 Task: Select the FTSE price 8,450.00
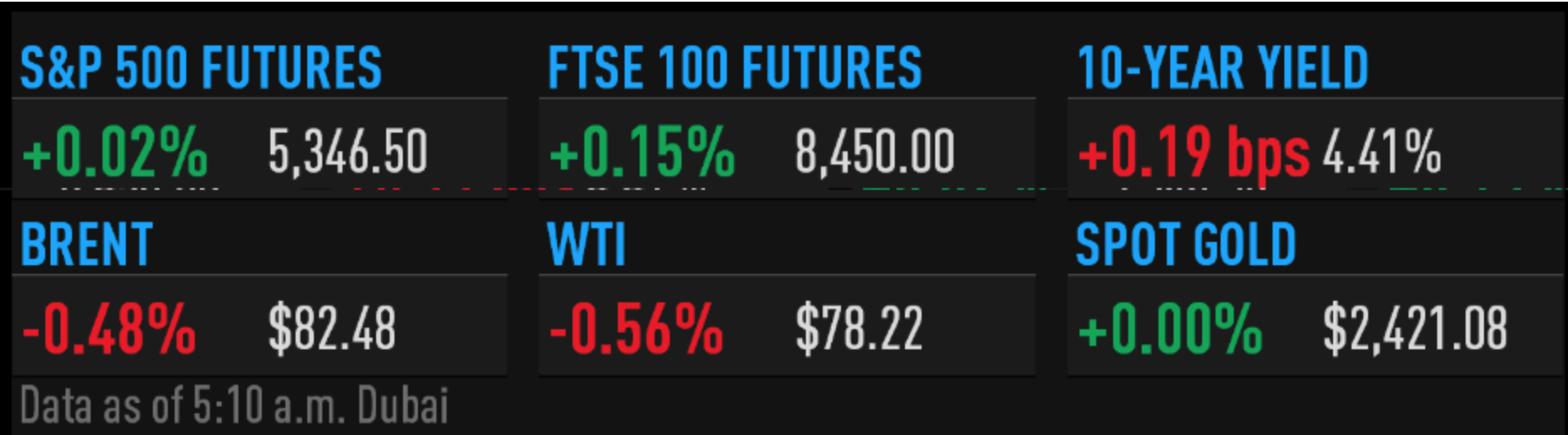click(875, 152)
